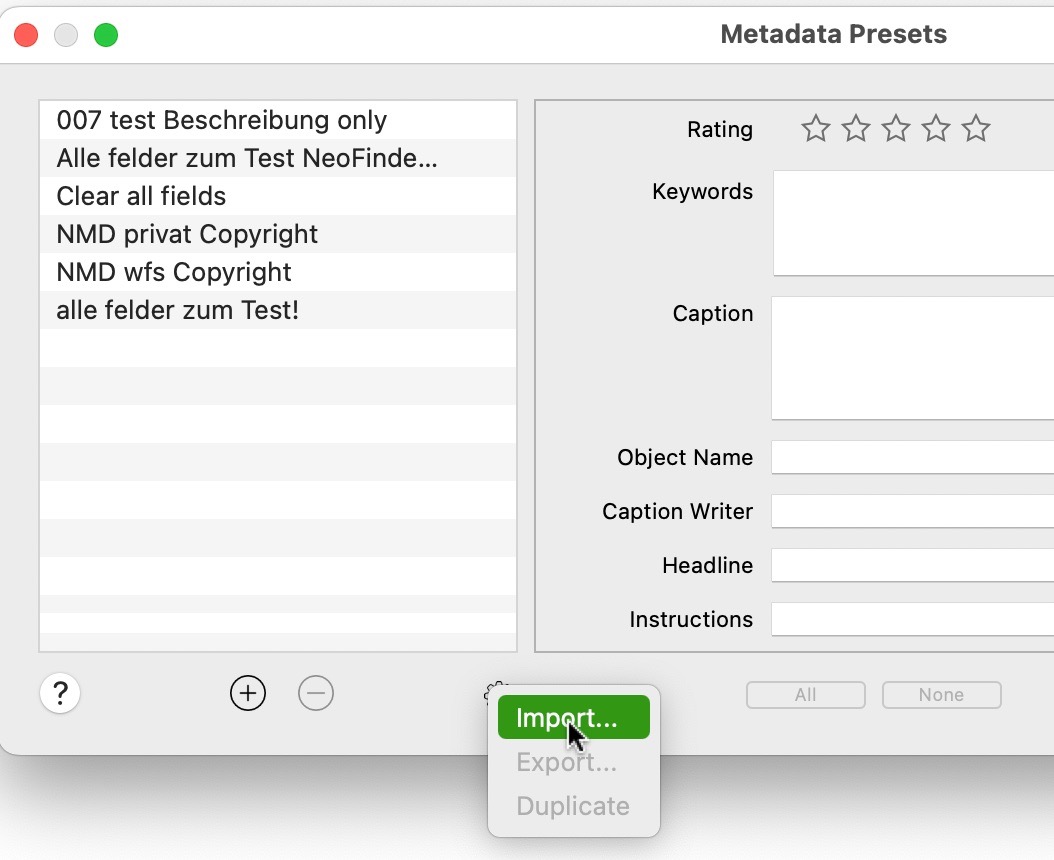The height and width of the screenshot is (860, 1054).
Task: Select the NMD privat Copyright preset
Action: click(x=186, y=234)
